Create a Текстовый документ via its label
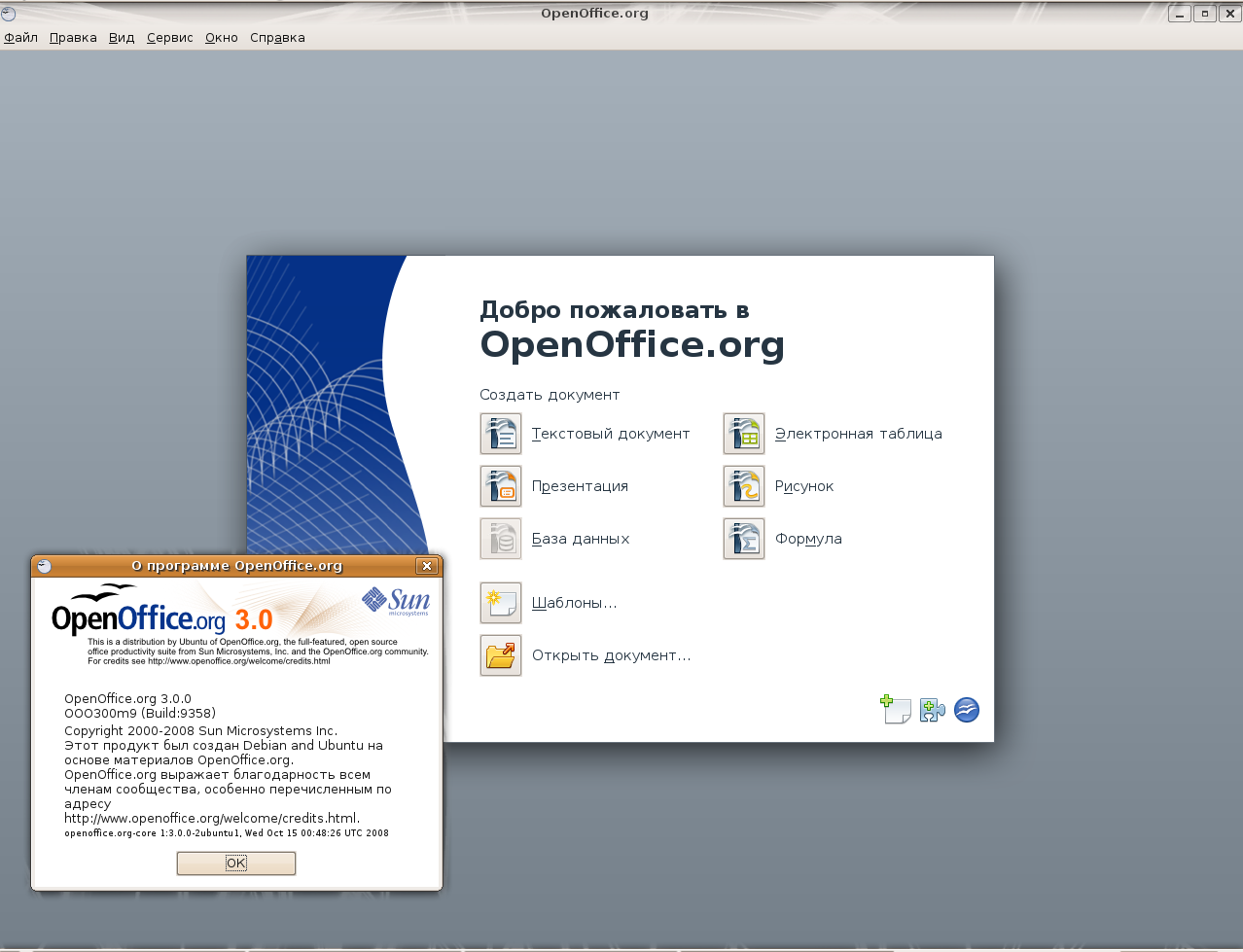The width and height of the screenshot is (1243, 952). [611, 434]
